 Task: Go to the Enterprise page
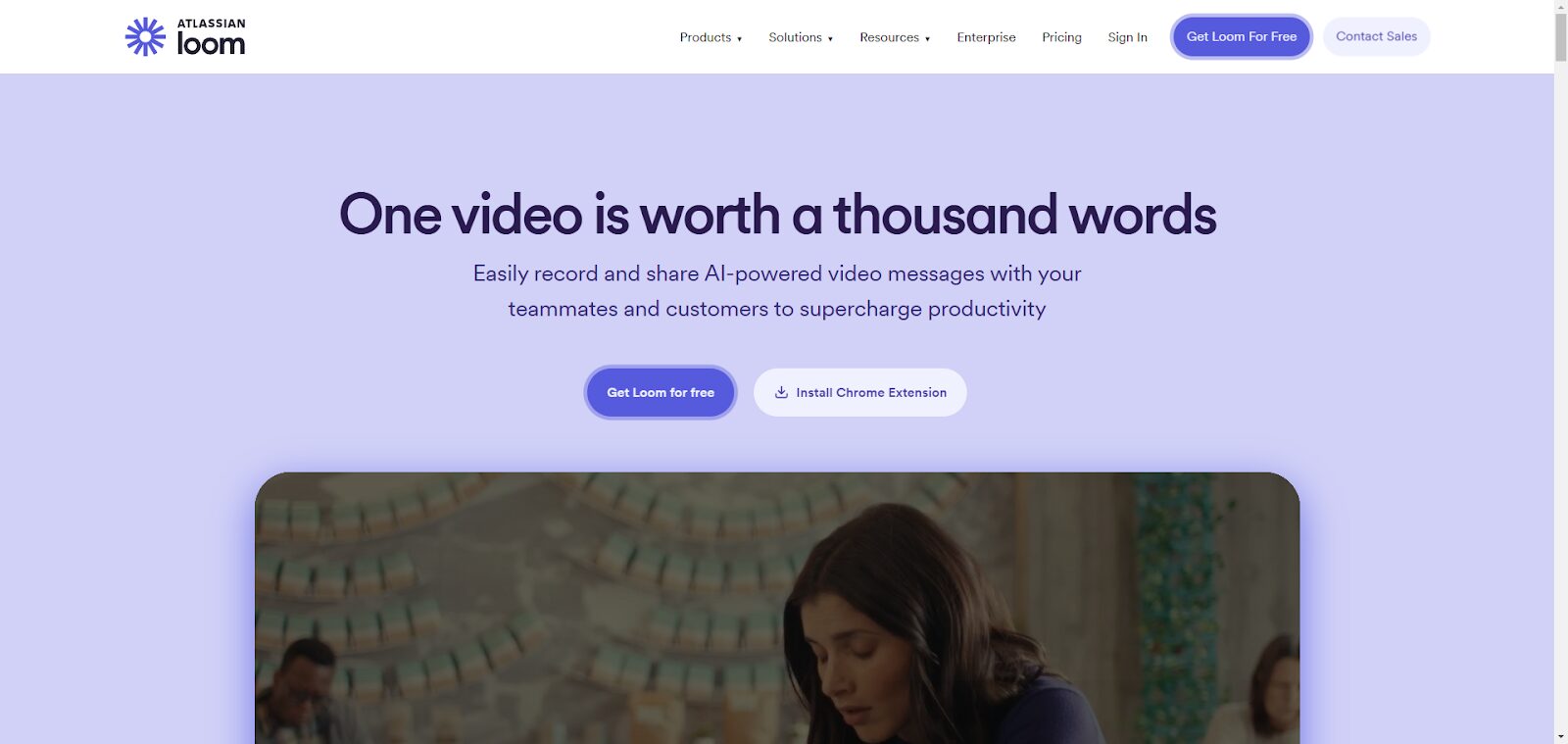(x=986, y=37)
